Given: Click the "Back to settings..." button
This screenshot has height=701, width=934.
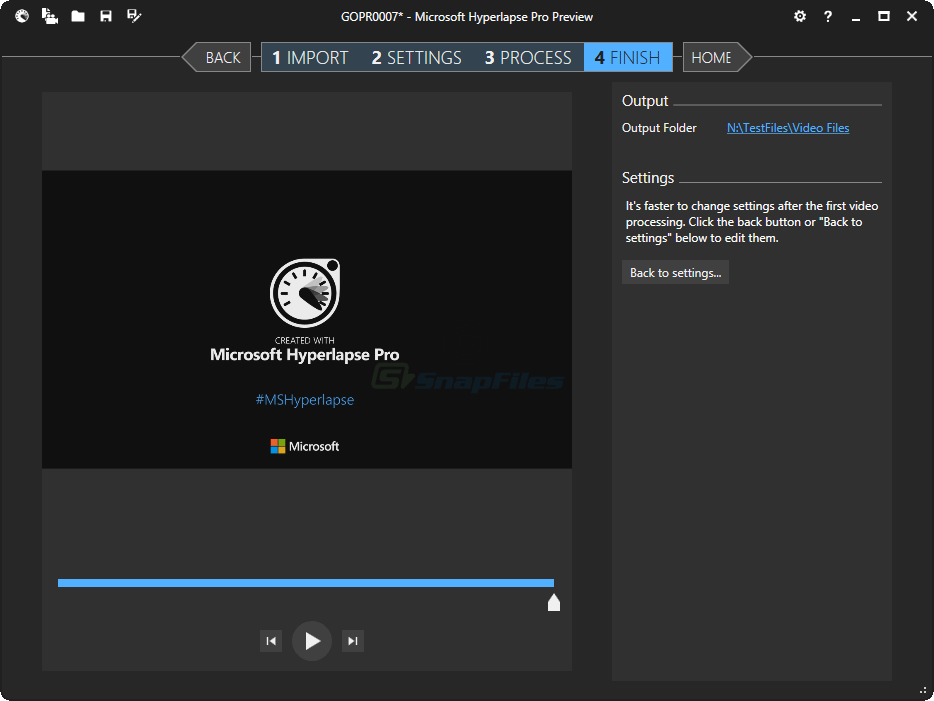Looking at the screenshot, I should [675, 273].
